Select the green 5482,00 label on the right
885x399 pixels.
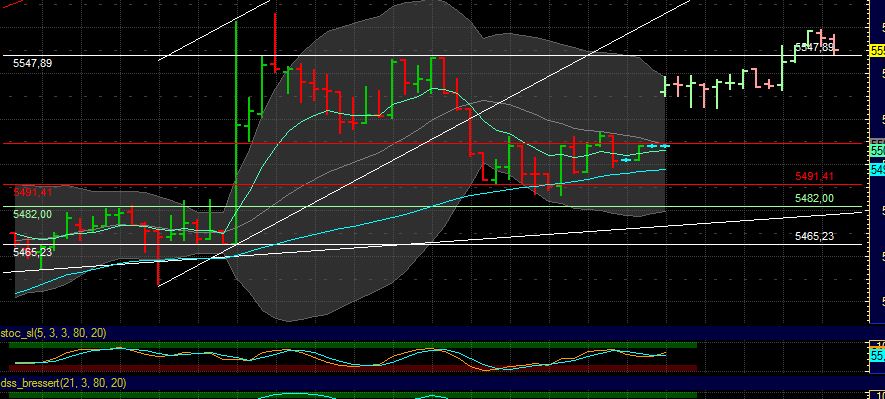click(814, 198)
